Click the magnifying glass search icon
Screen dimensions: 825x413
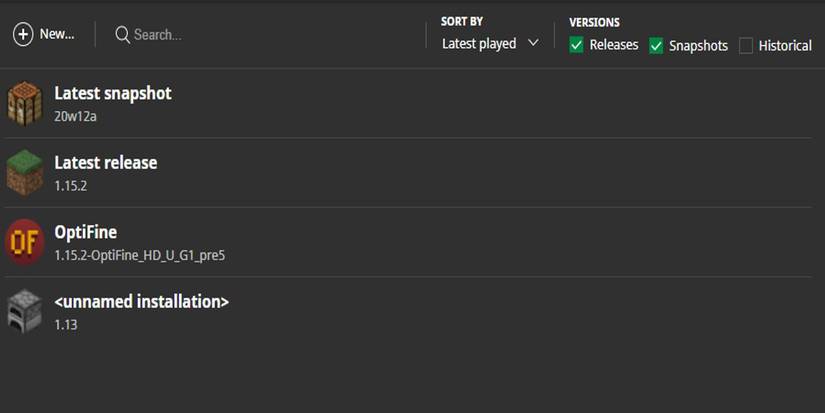[x=123, y=35]
